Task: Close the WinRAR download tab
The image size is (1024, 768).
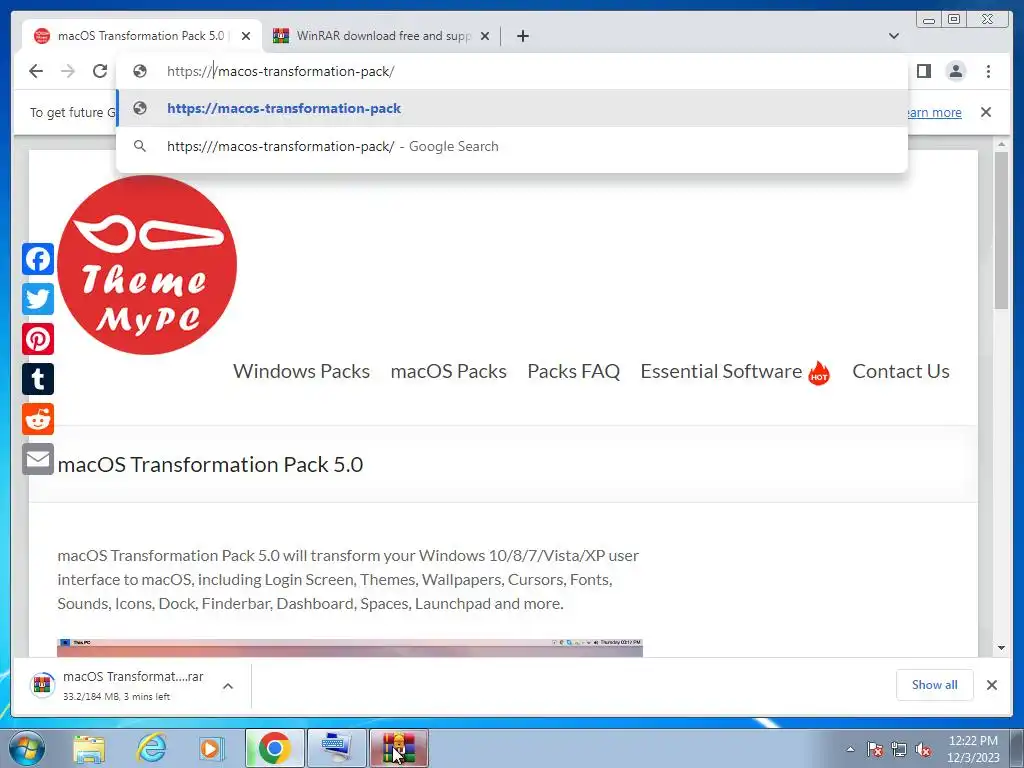Action: point(485,36)
